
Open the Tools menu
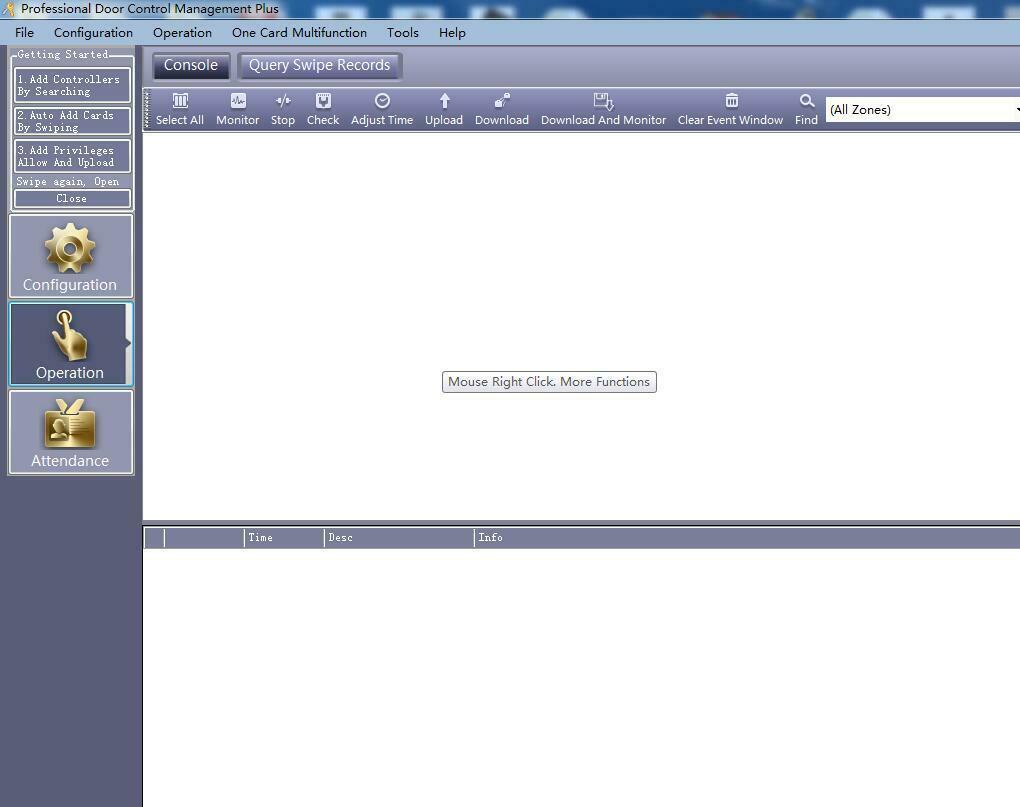tap(403, 33)
